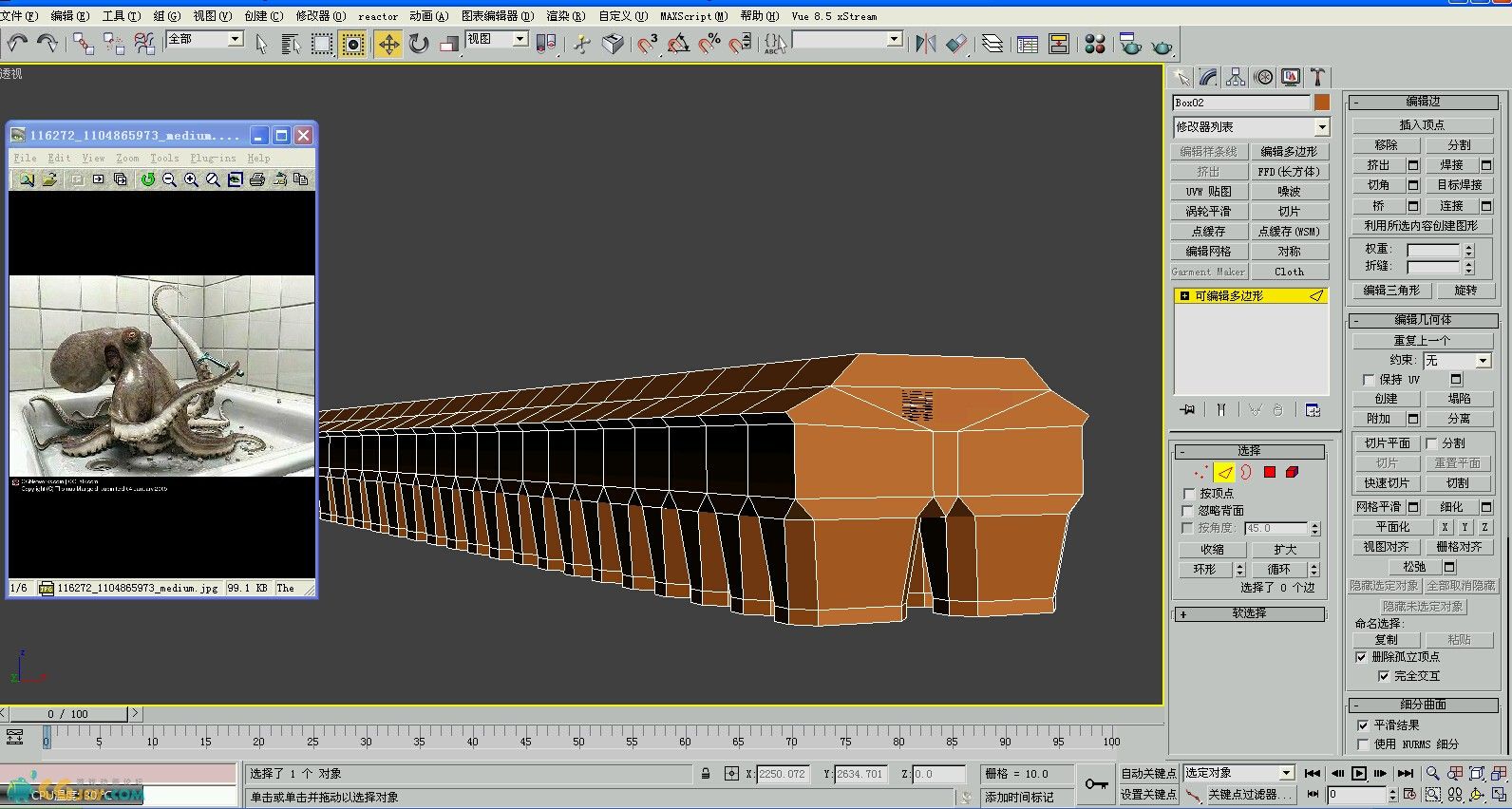This screenshot has width=1512, height=809.
Task: Click the 利用所选内容创建图形 button
Action: click(1422, 226)
